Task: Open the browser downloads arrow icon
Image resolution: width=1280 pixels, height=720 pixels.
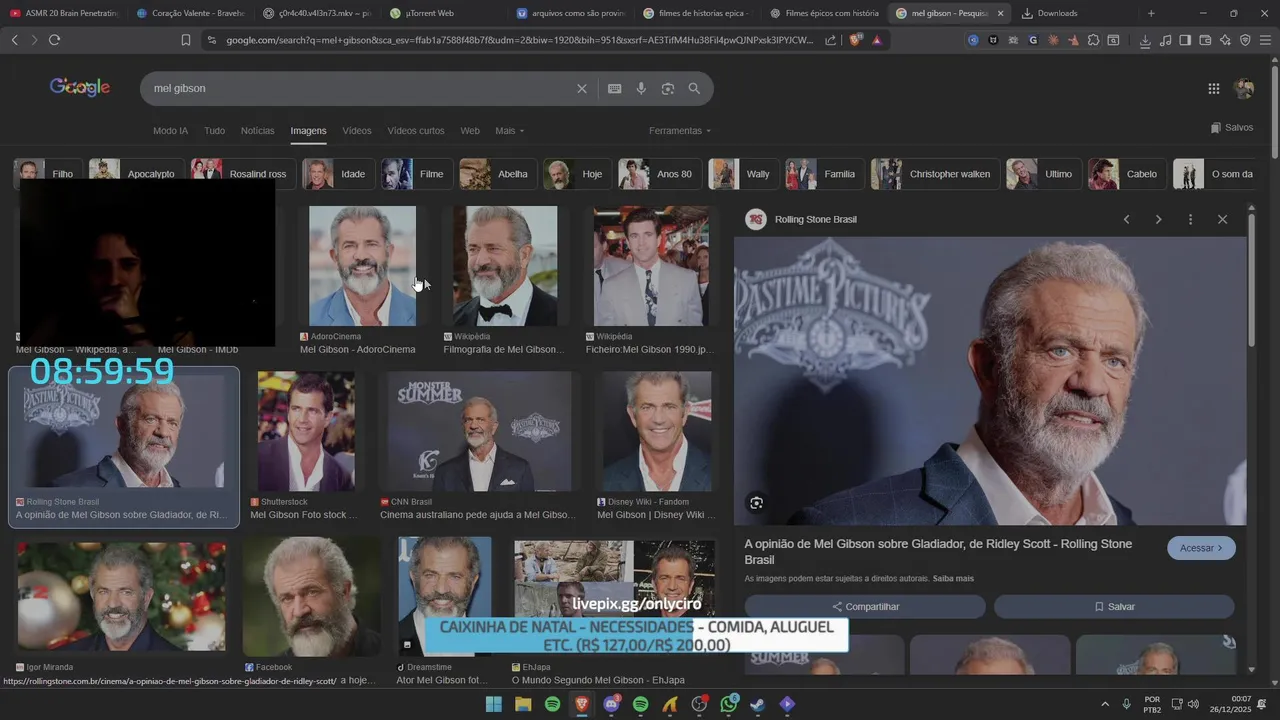Action: point(1145,40)
